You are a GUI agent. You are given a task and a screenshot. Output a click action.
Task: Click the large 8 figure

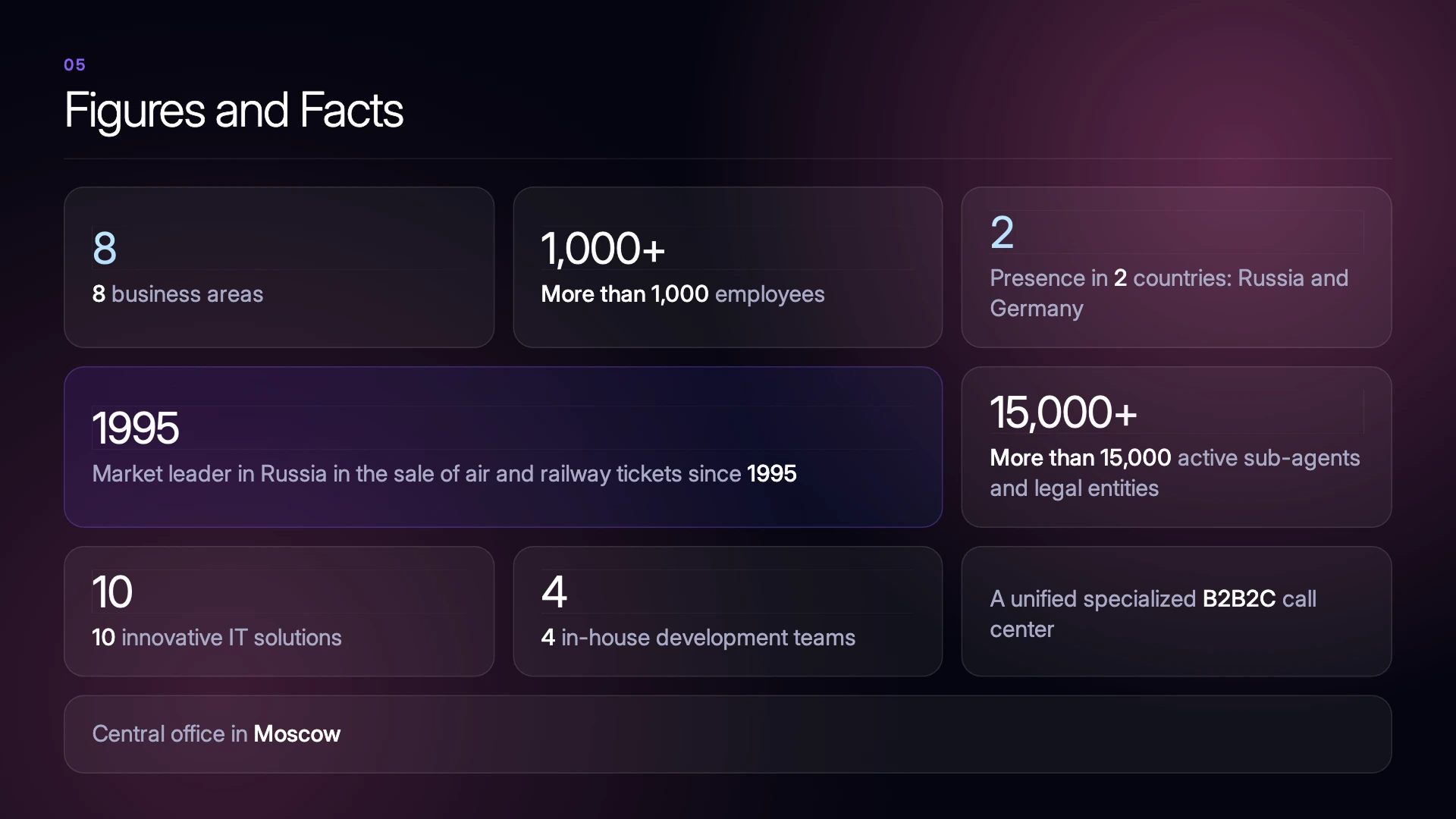pos(105,248)
